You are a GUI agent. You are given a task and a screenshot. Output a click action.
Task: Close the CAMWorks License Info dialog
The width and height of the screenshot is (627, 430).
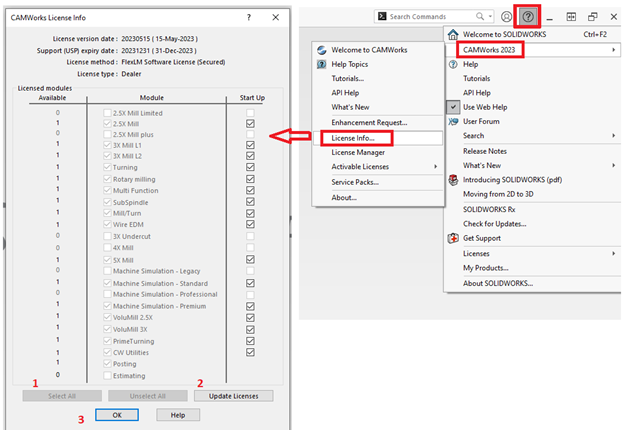pyautogui.click(x=276, y=18)
